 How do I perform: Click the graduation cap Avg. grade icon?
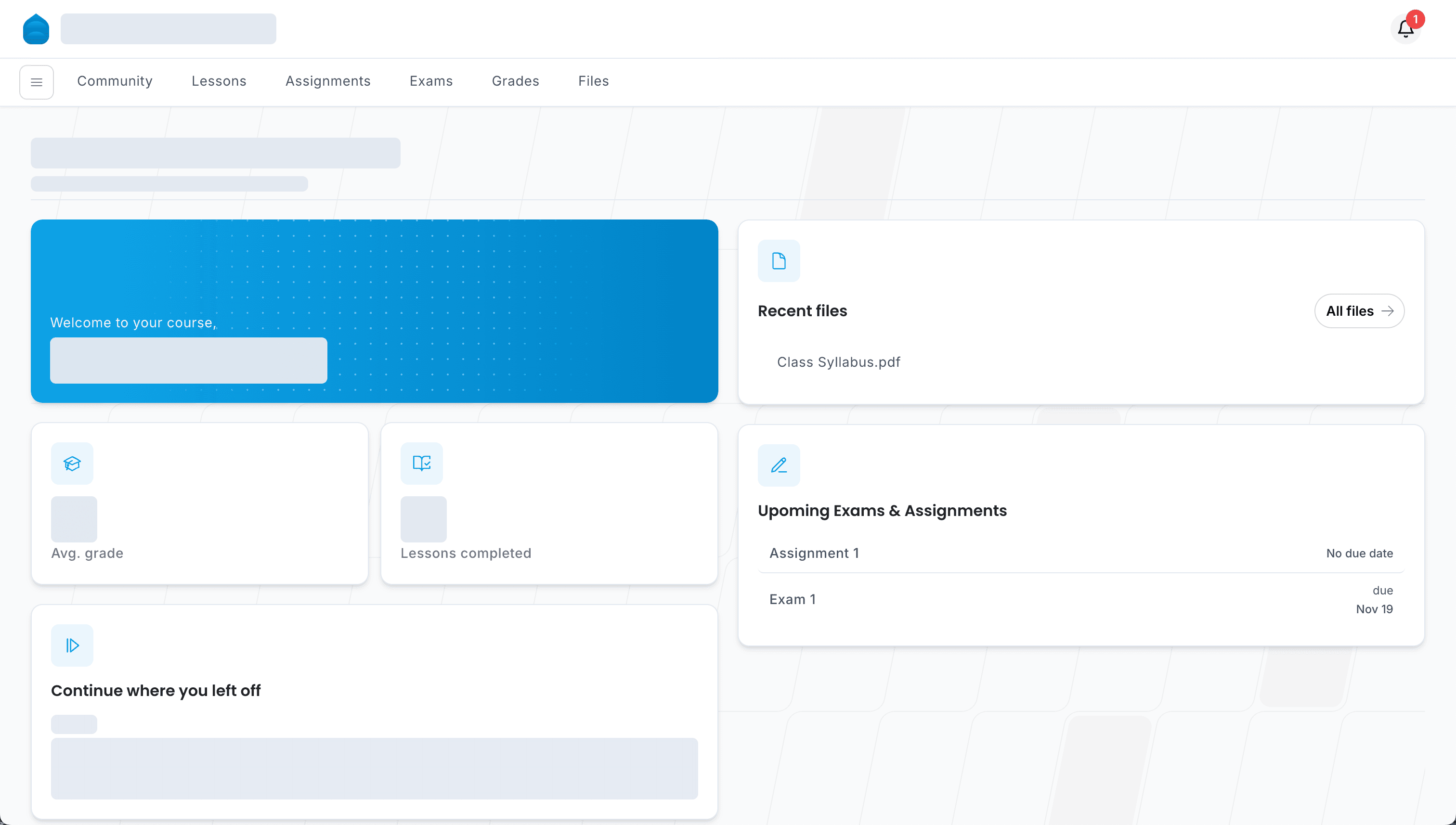click(72, 464)
